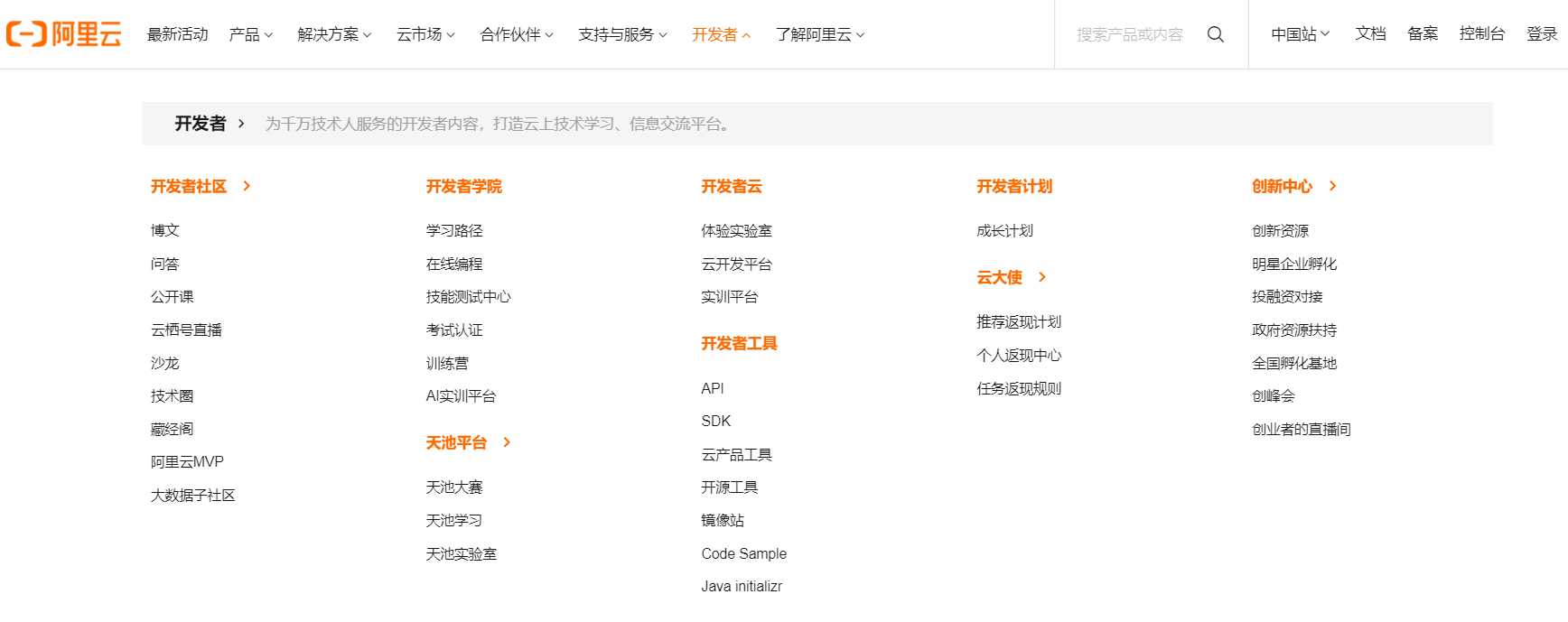Click arrow next to 创新中心 heading
Screen dimensions: 1568x622
pos(1332,186)
